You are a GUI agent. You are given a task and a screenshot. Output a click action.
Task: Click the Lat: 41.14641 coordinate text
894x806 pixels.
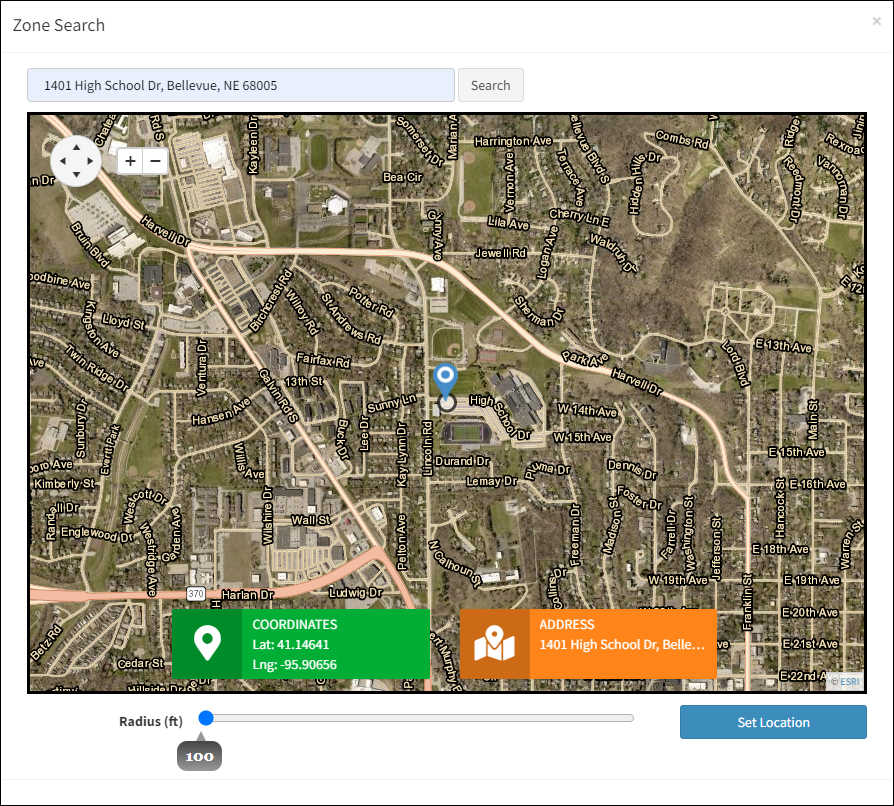coord(291,645)
